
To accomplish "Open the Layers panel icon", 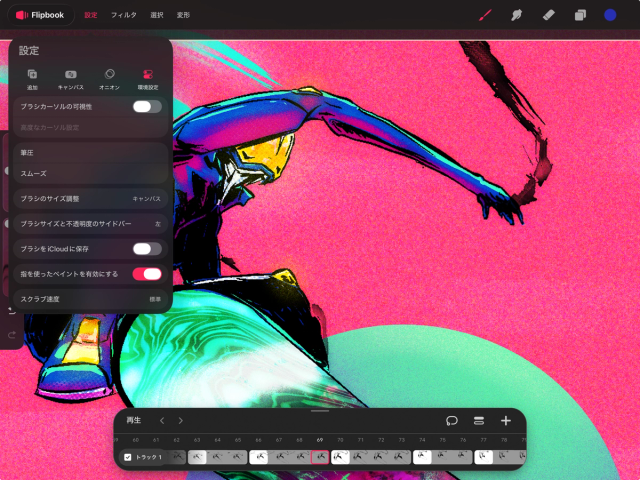I will (580, 16).
